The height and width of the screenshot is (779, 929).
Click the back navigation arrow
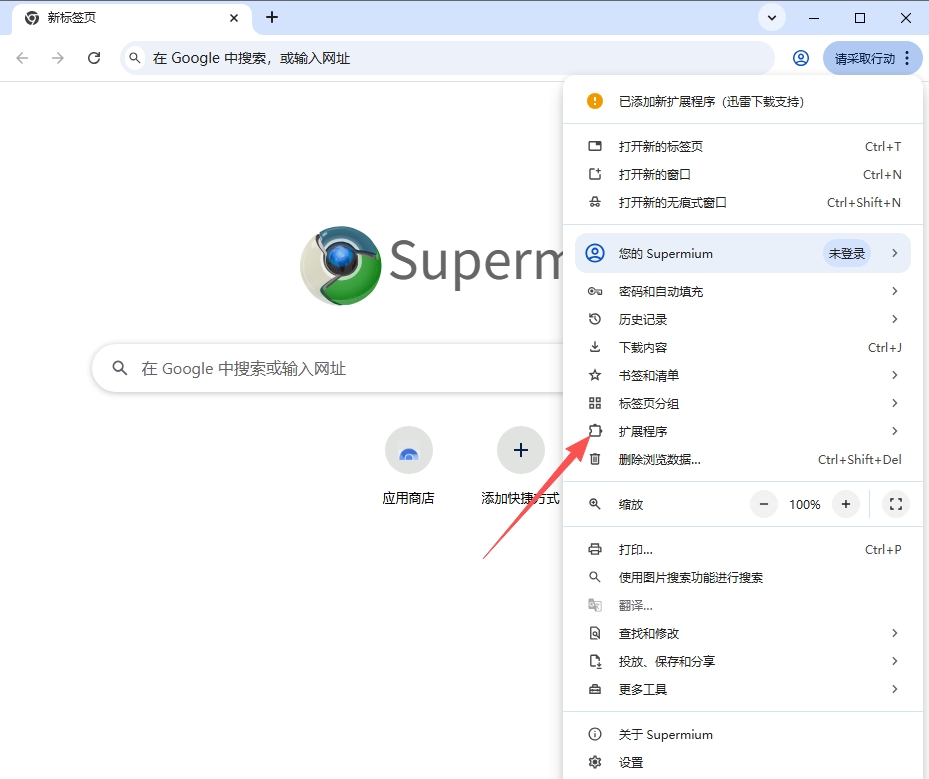23,58
